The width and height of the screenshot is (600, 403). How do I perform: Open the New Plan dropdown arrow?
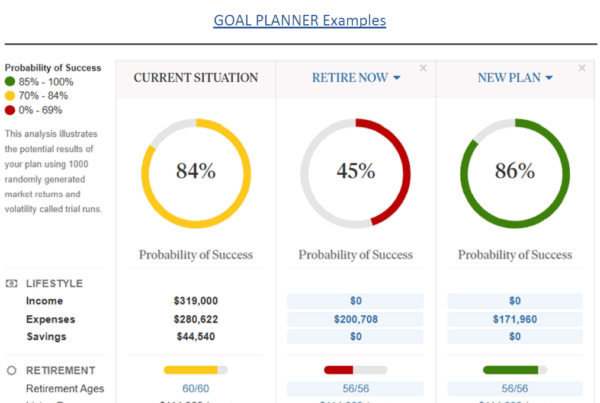[549, 78]
